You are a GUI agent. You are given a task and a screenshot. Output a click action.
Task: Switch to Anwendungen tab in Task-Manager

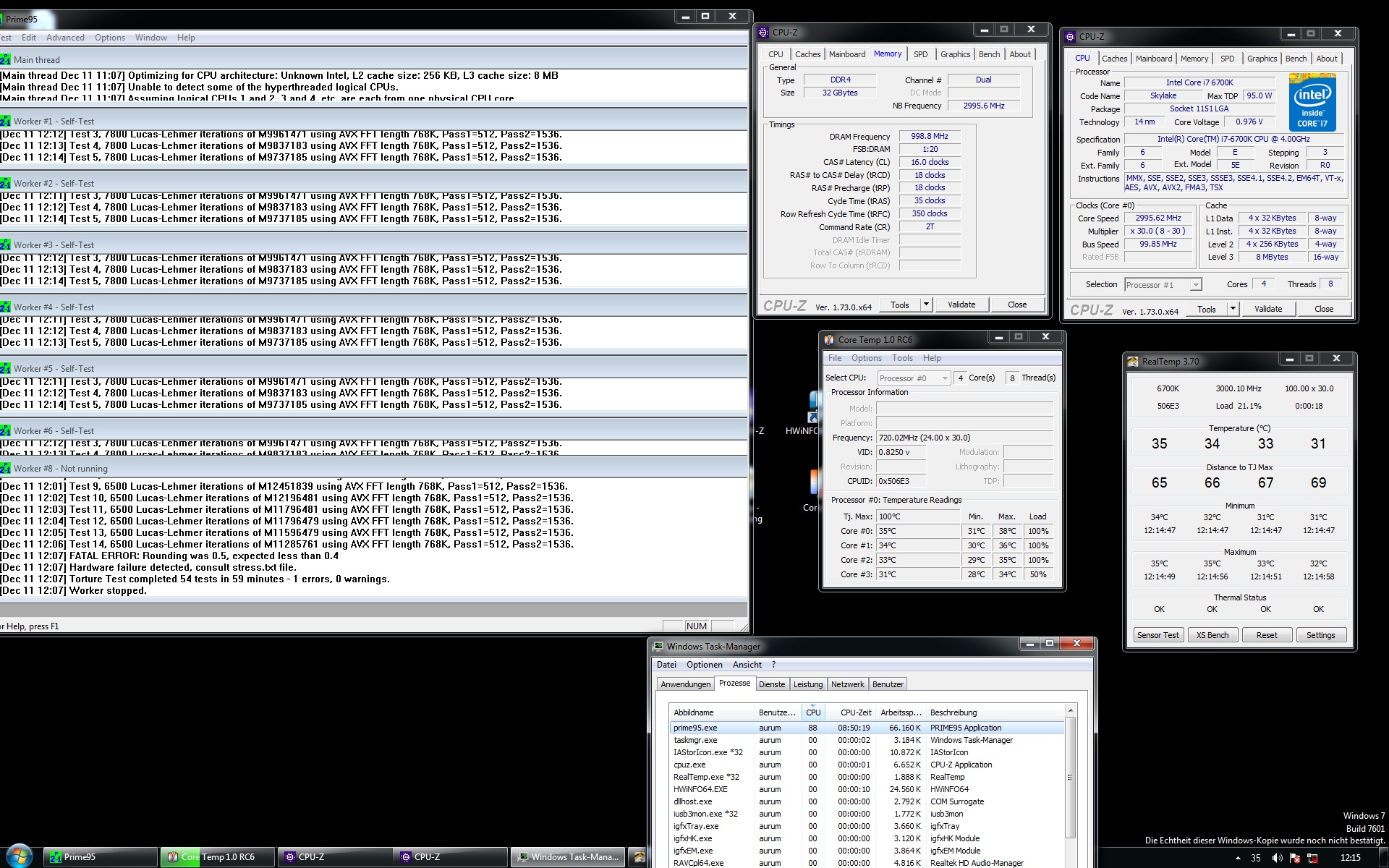[686, 684]
